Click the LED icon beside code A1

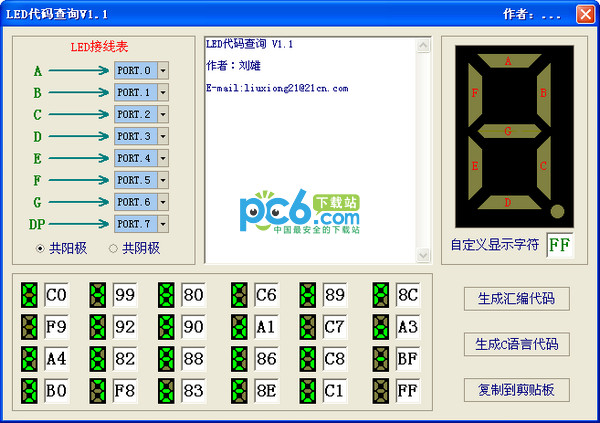coord(239,327)
